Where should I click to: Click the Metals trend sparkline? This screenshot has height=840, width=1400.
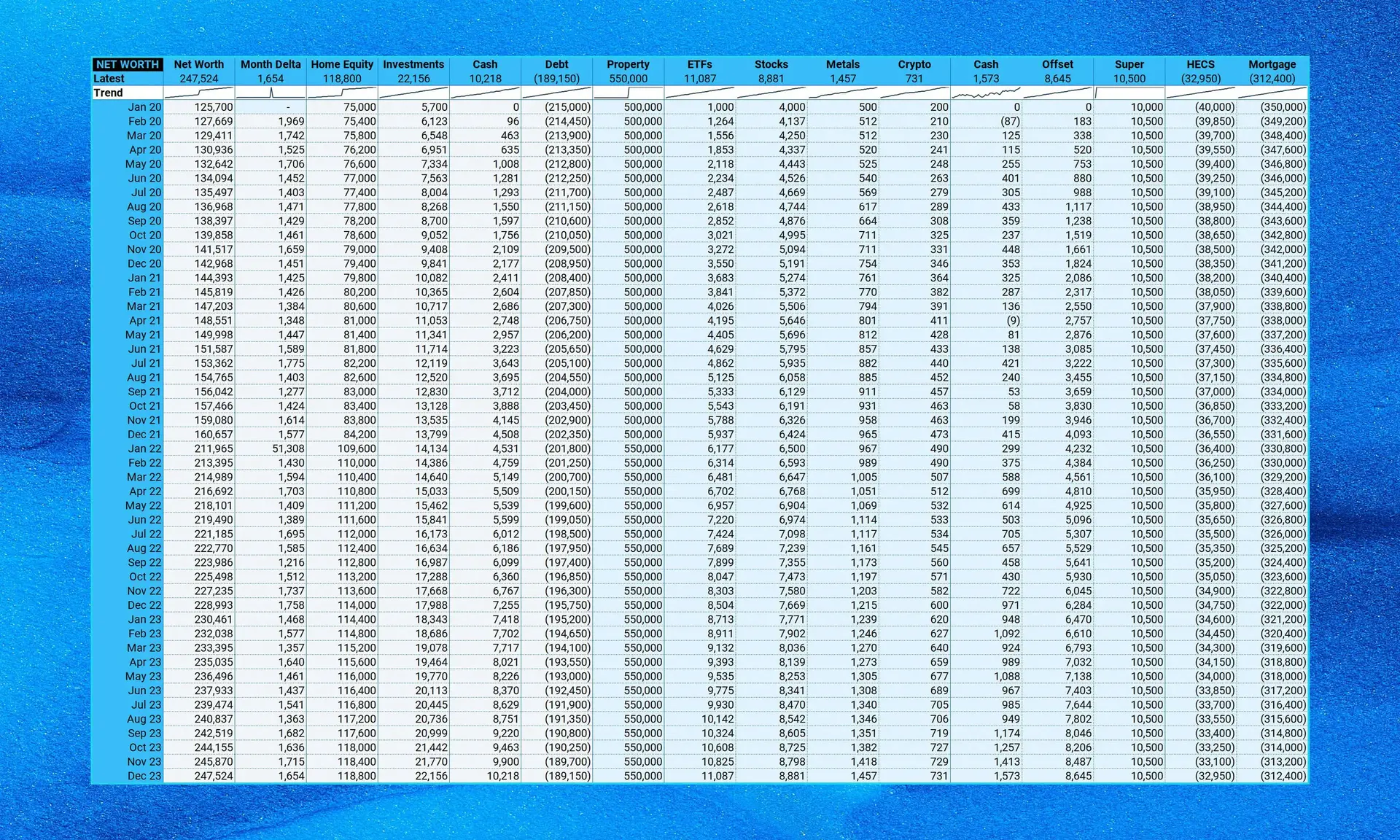click(842, 93)
